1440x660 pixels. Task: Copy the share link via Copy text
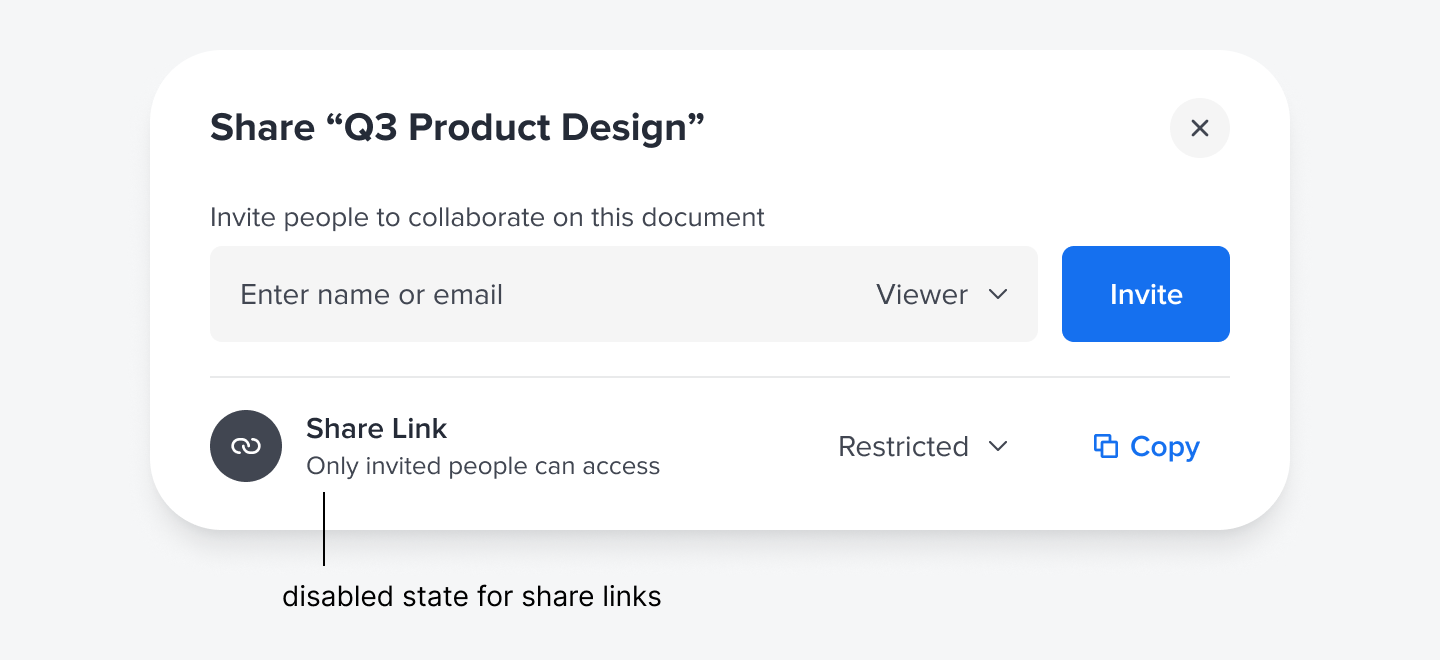click(1164, 446)
